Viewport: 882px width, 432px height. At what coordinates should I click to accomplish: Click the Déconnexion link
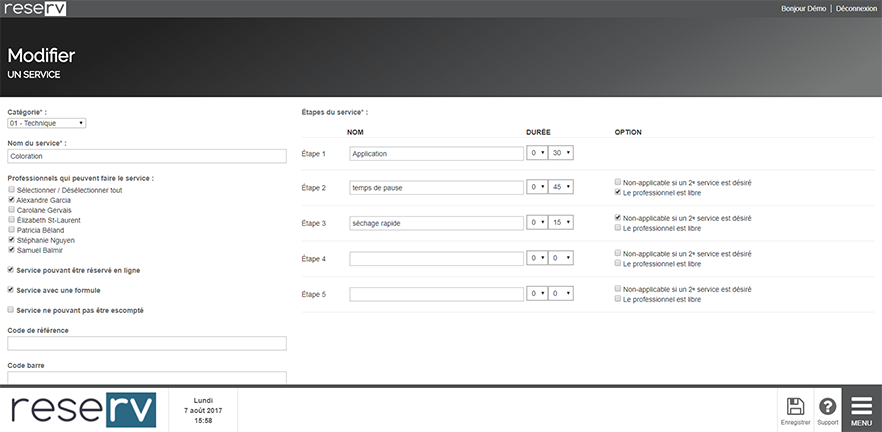click(856, 8)
